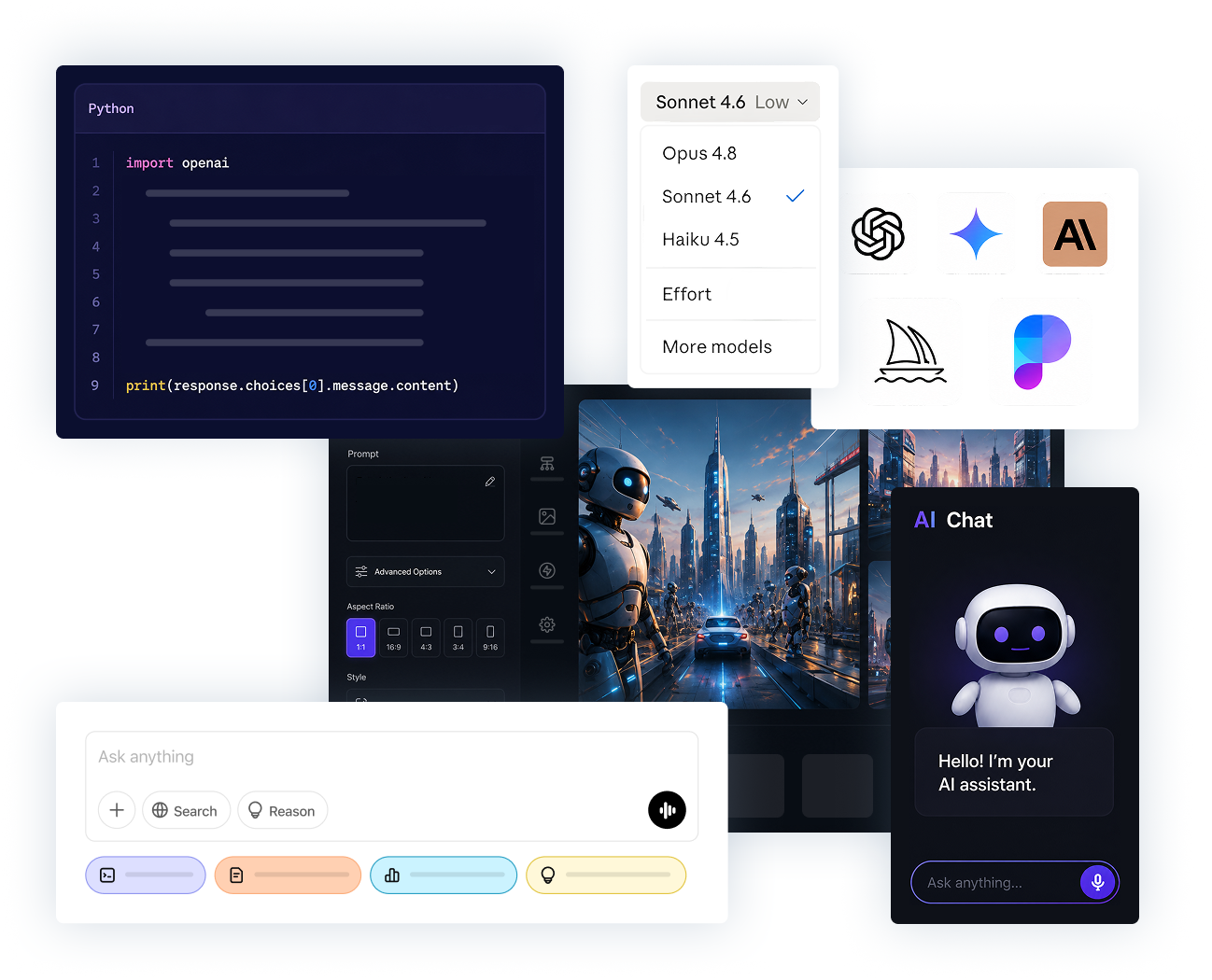Click the OpenAI logo icon
This screenshot has width=1212, height=980.
click(x=878, y=233)
